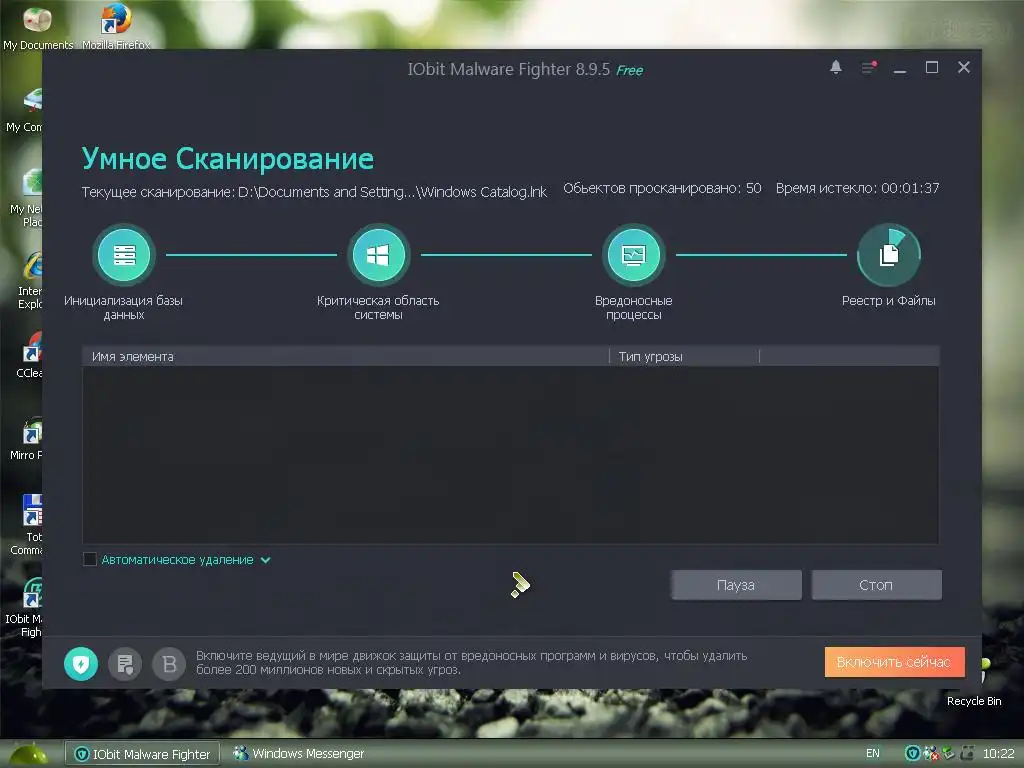Stop the scan with Стоп button

click(876, 585)
